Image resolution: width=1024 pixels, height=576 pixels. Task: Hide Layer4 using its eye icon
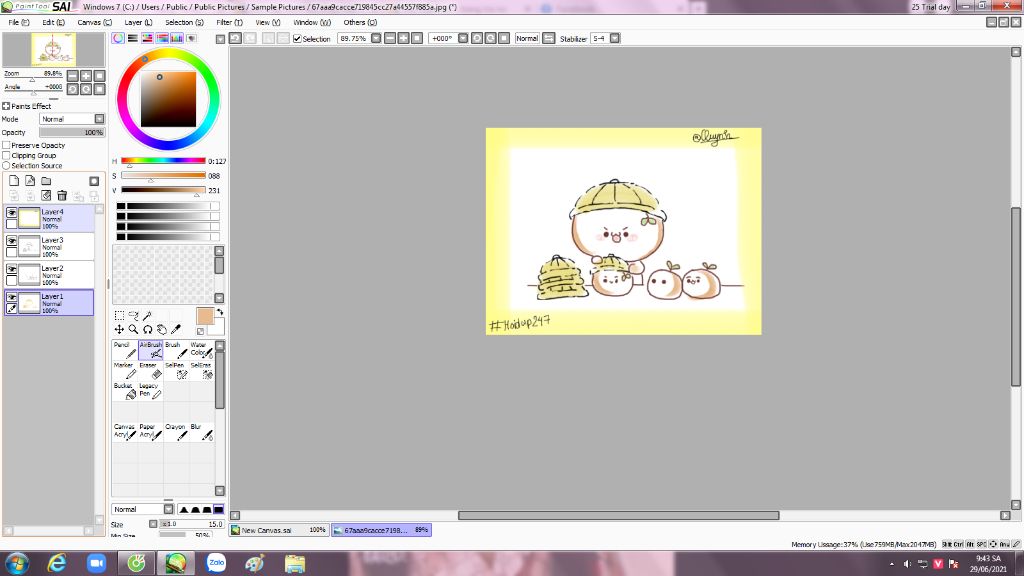(x=11, y=213)
